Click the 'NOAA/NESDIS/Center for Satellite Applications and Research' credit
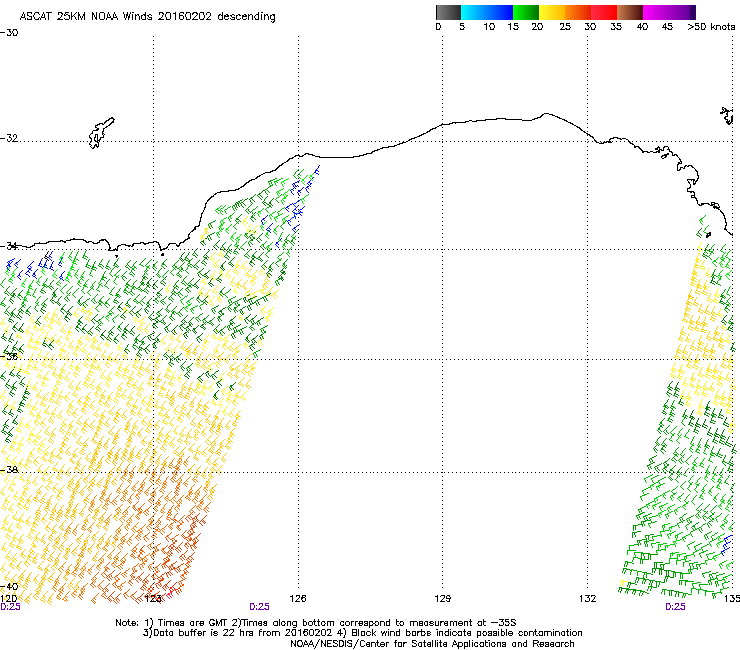Screen dimensions: 740x650 [x=432, y=644]
